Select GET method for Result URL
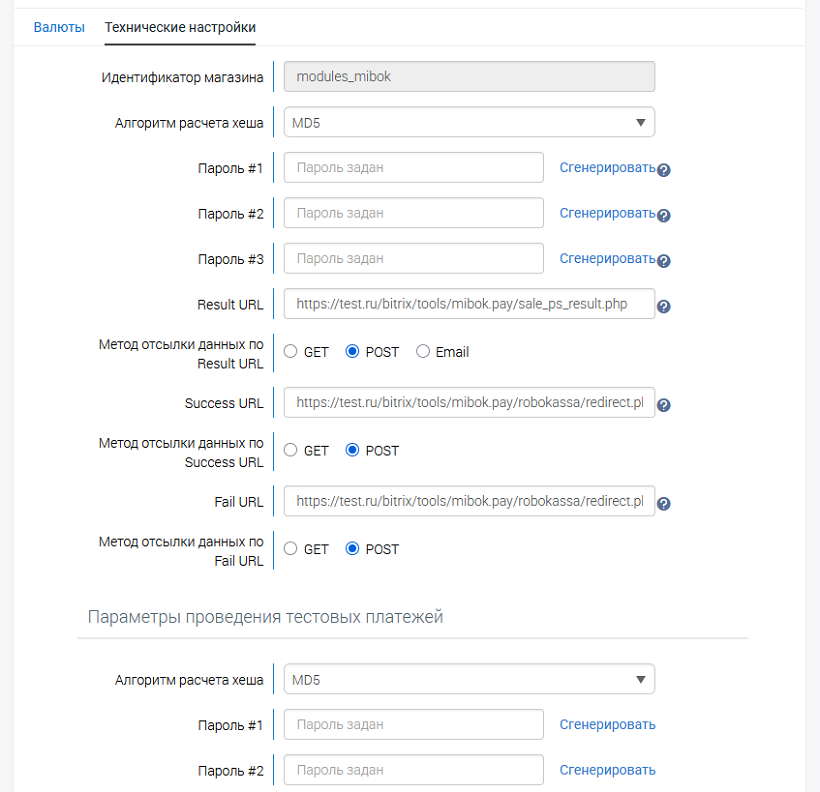820x792 pixels. pyautogui.click(x=290, y=351)
